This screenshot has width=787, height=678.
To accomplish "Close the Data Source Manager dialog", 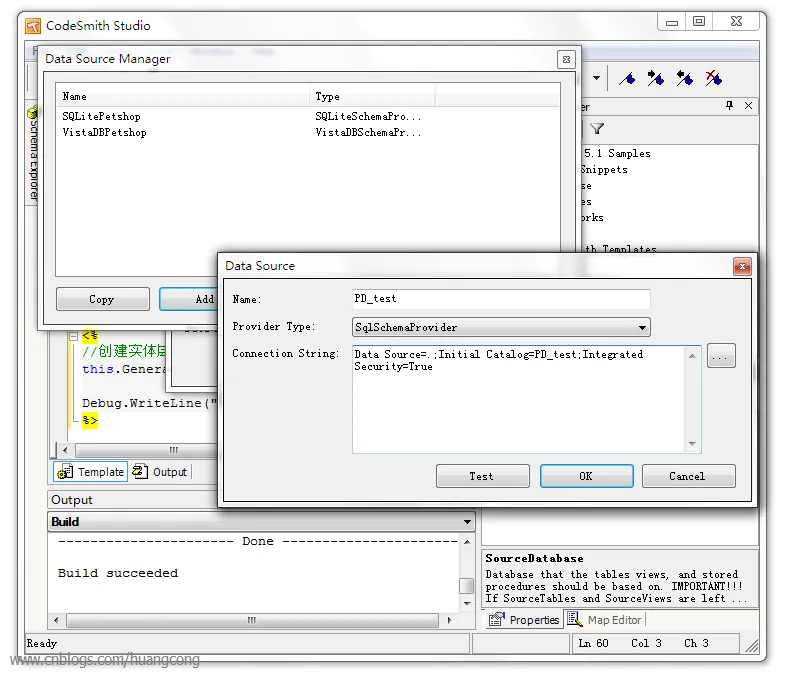I will click(x=566, y=59).
